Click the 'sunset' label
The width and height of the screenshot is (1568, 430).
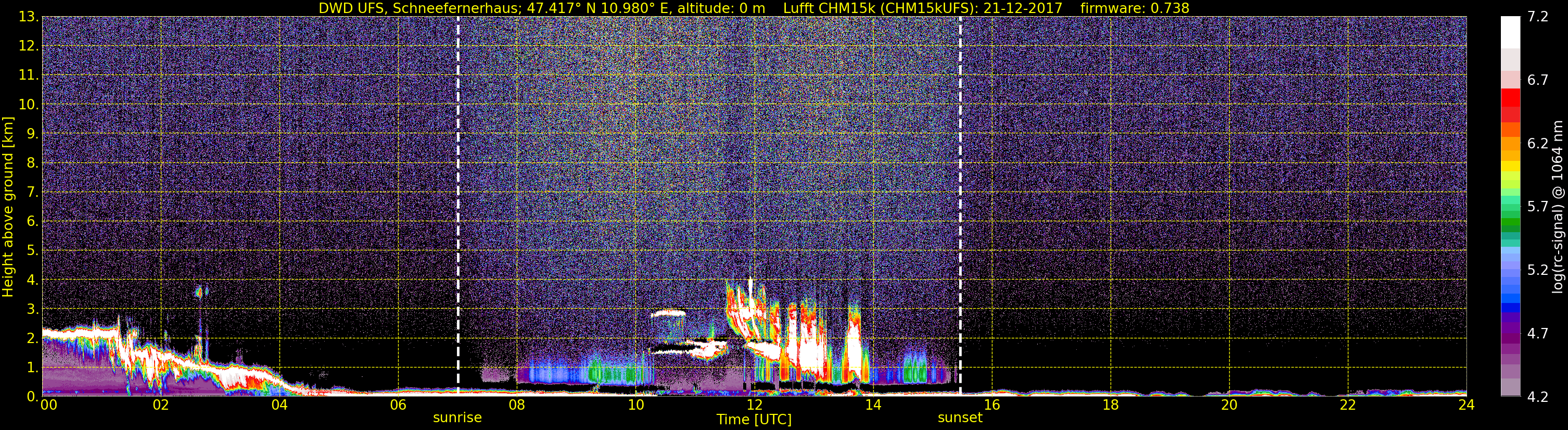960,418
